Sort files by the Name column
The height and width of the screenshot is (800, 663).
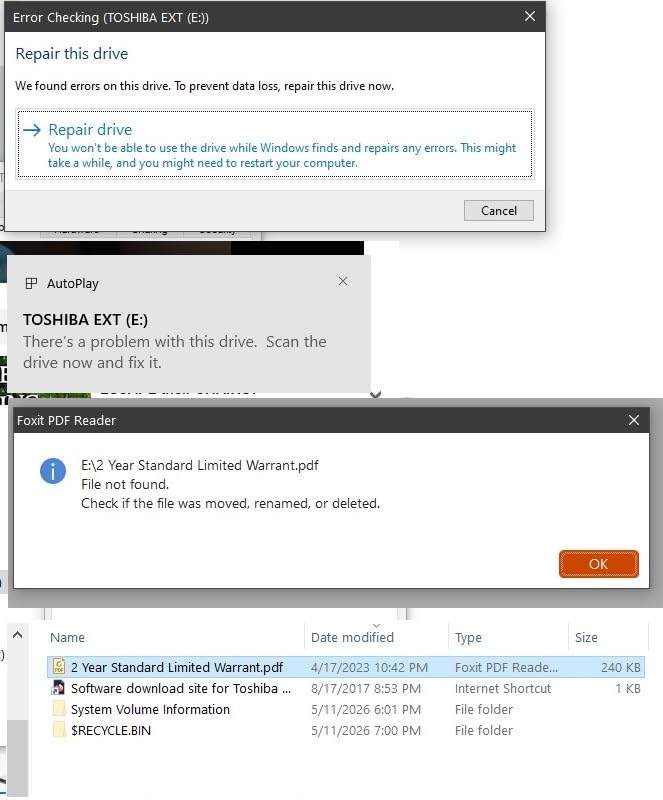[x=67, y=637]
